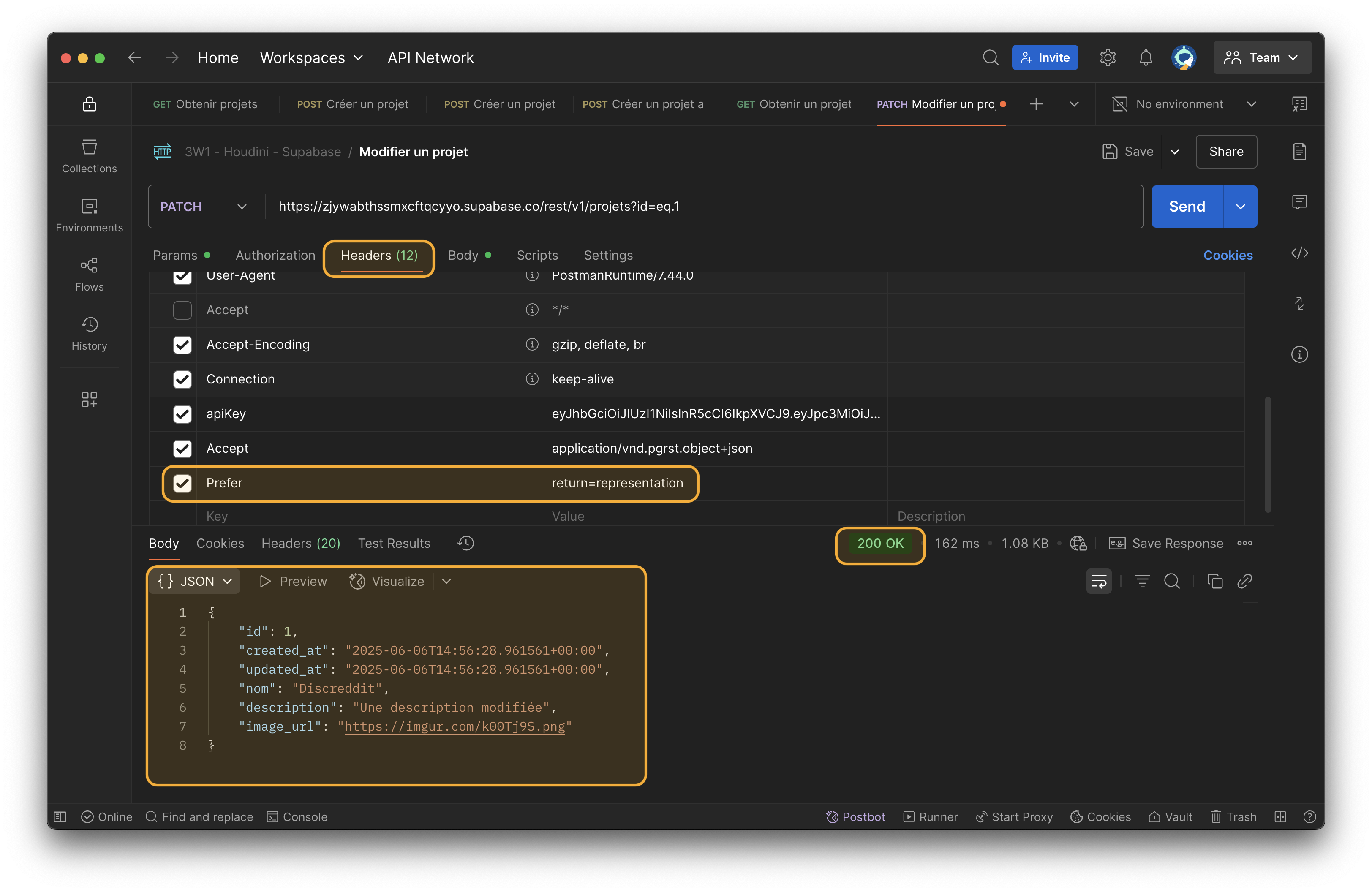Open the user avatar menu
This screenshot has height=892, width=1372.
point(1184,57)
